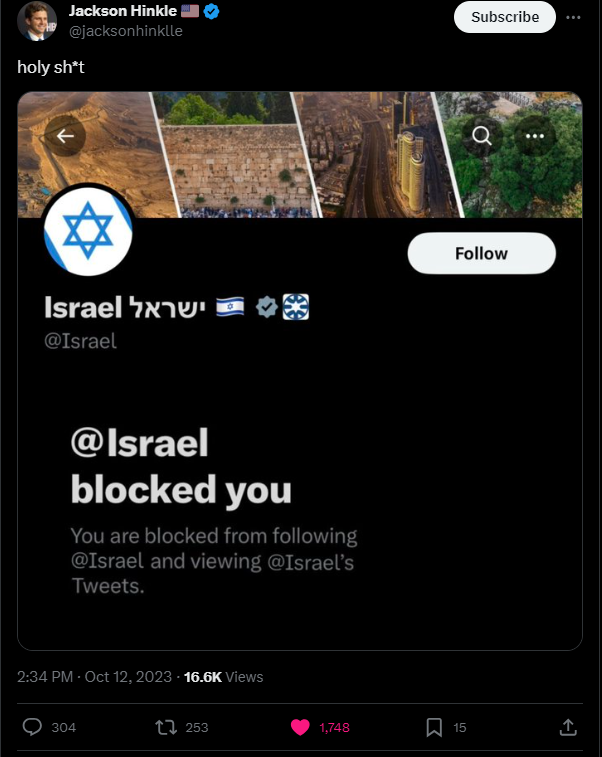The image size is (602, 757).
Task: Click Jackson Hinkle's profile avatar
Action: pos(37,21)
